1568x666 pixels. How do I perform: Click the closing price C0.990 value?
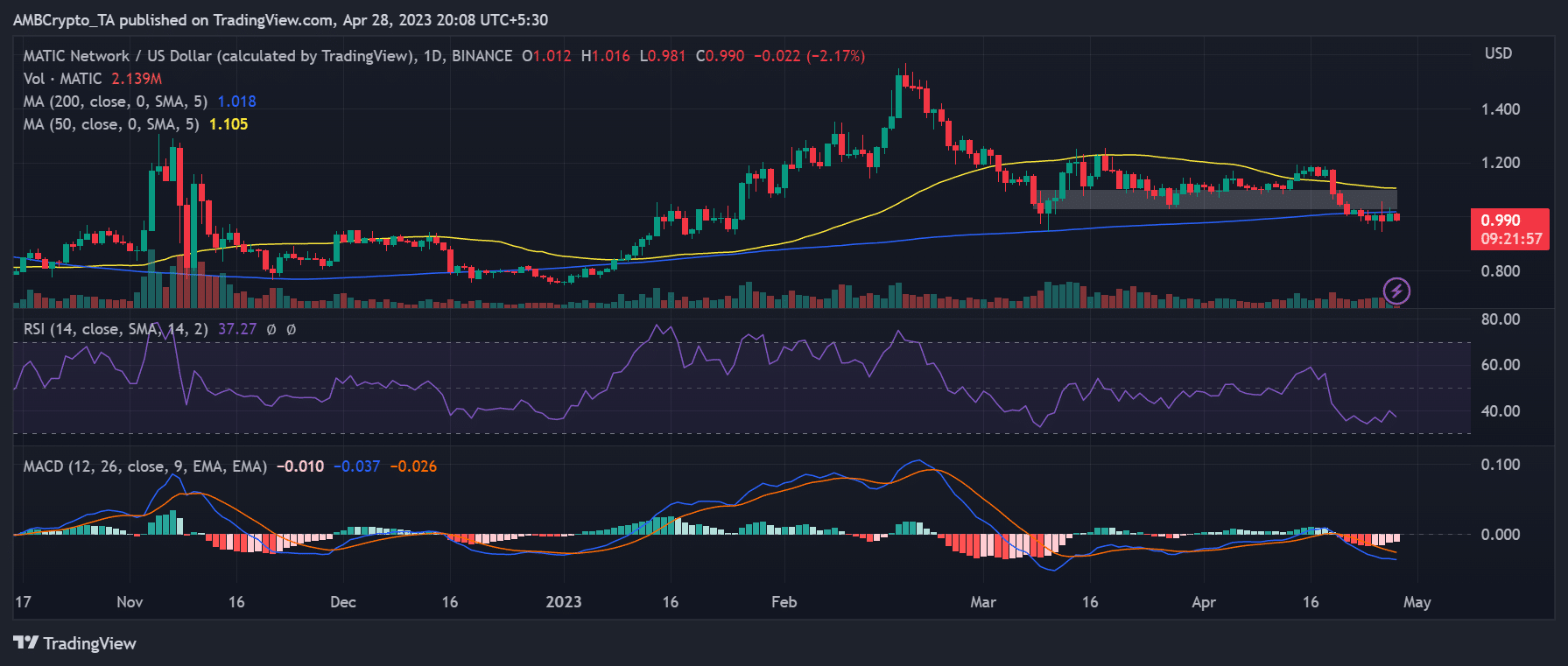pos(721,56)
